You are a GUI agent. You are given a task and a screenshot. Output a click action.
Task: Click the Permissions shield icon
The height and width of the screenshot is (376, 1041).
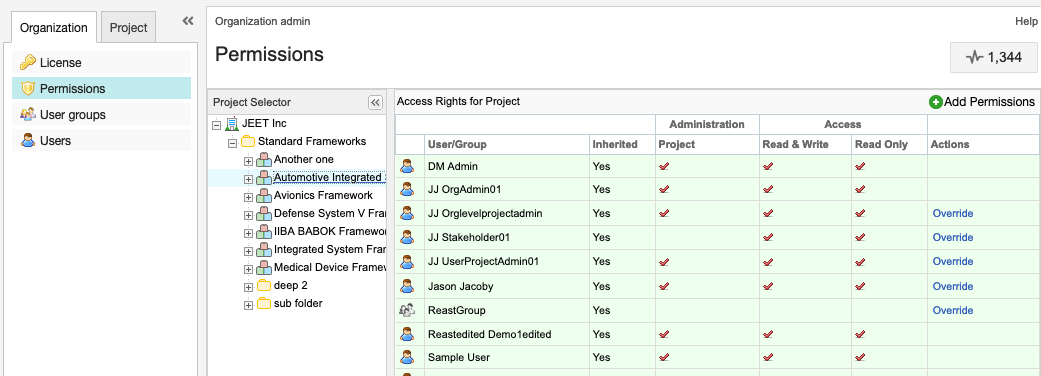point(27,88)
